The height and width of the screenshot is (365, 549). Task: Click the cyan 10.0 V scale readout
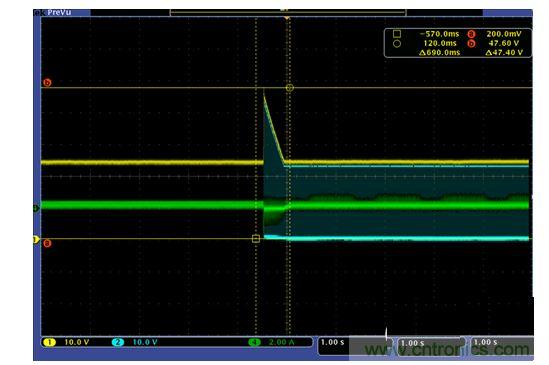[145, 342]
